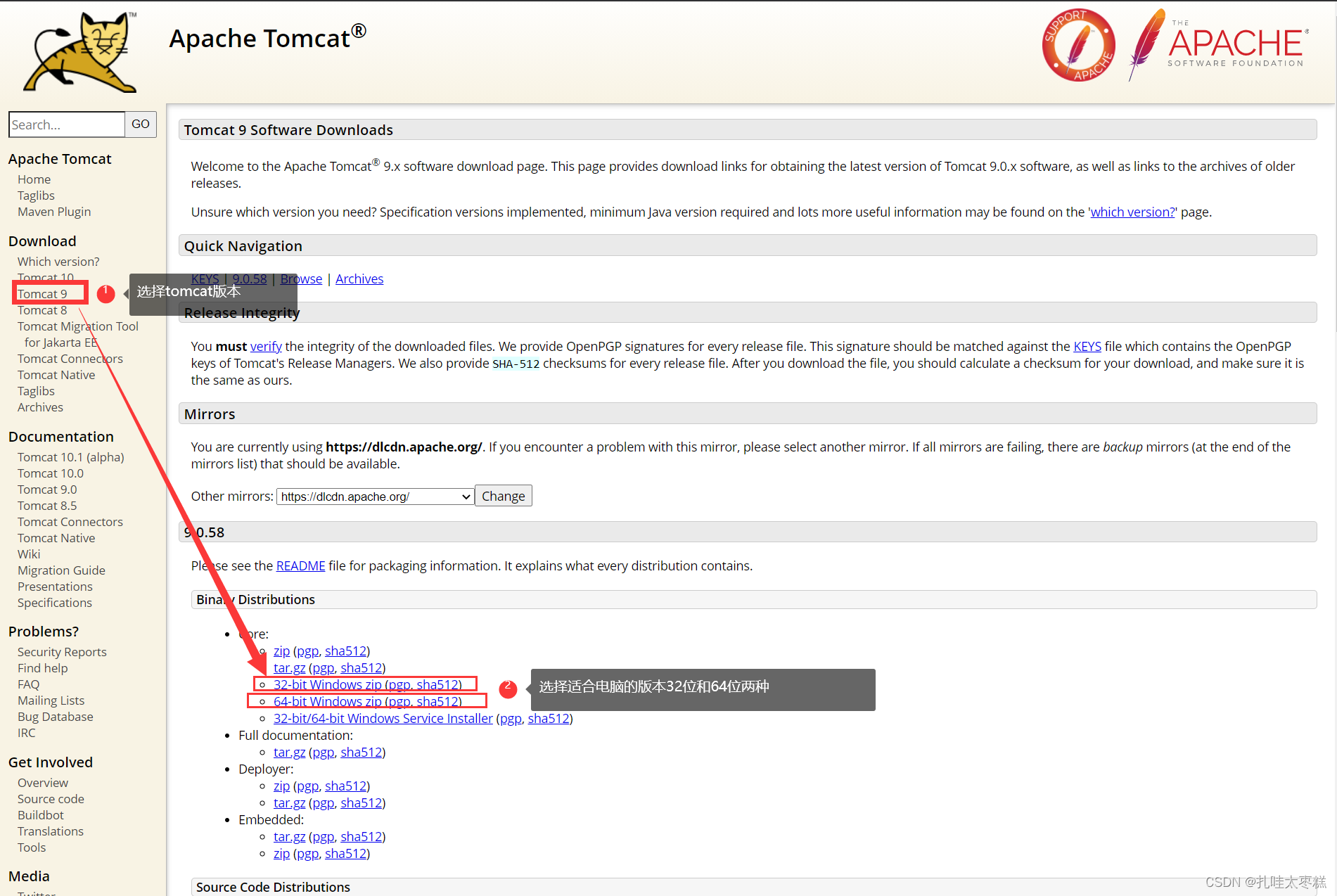Open Tomcat Native under Download
The image size is (1337, 896).
[x=56, y=375]
